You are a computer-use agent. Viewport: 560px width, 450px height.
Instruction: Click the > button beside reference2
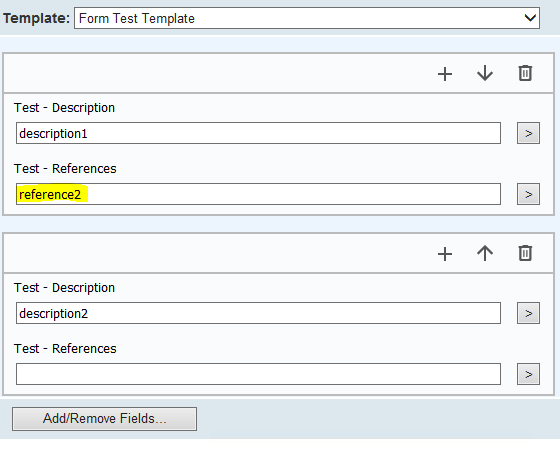tap(528, 194)
